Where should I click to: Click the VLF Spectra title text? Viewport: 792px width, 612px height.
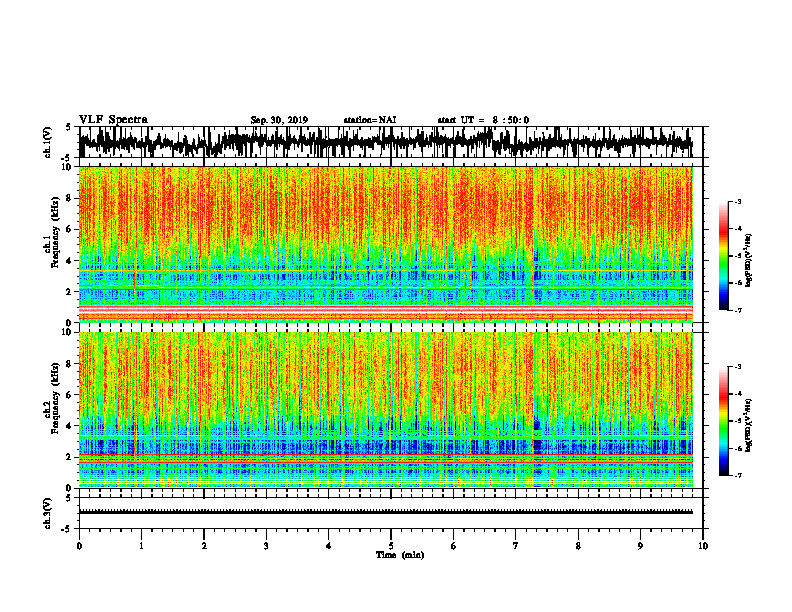tap(113, 119)
